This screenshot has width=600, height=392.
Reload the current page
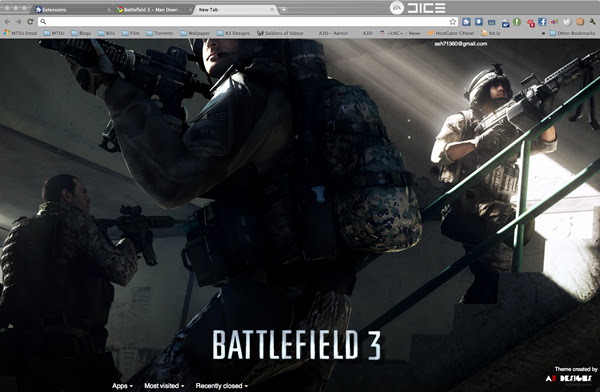click(30, 22)
